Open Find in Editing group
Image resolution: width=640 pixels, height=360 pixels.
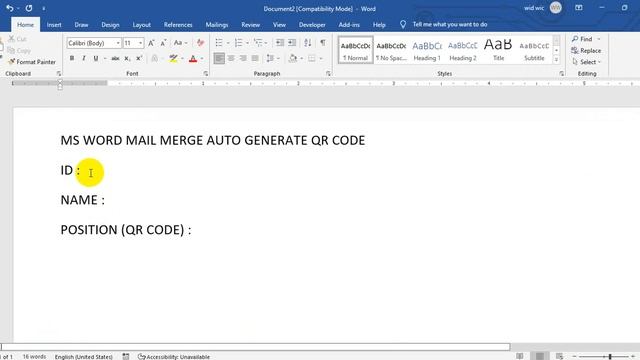click(x=582, y=39)
